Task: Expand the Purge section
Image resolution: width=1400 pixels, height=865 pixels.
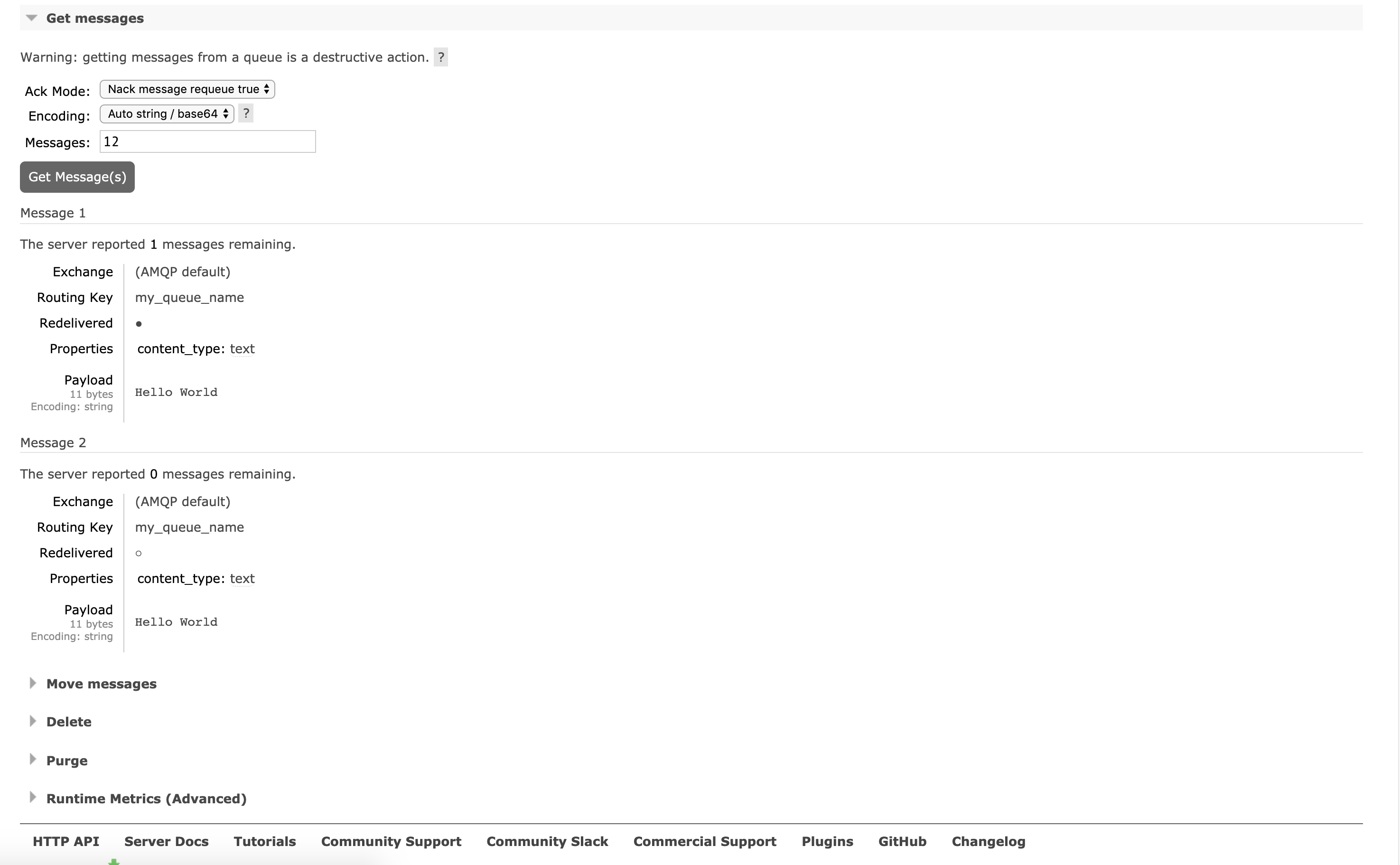Action: [x=67, y=760]
